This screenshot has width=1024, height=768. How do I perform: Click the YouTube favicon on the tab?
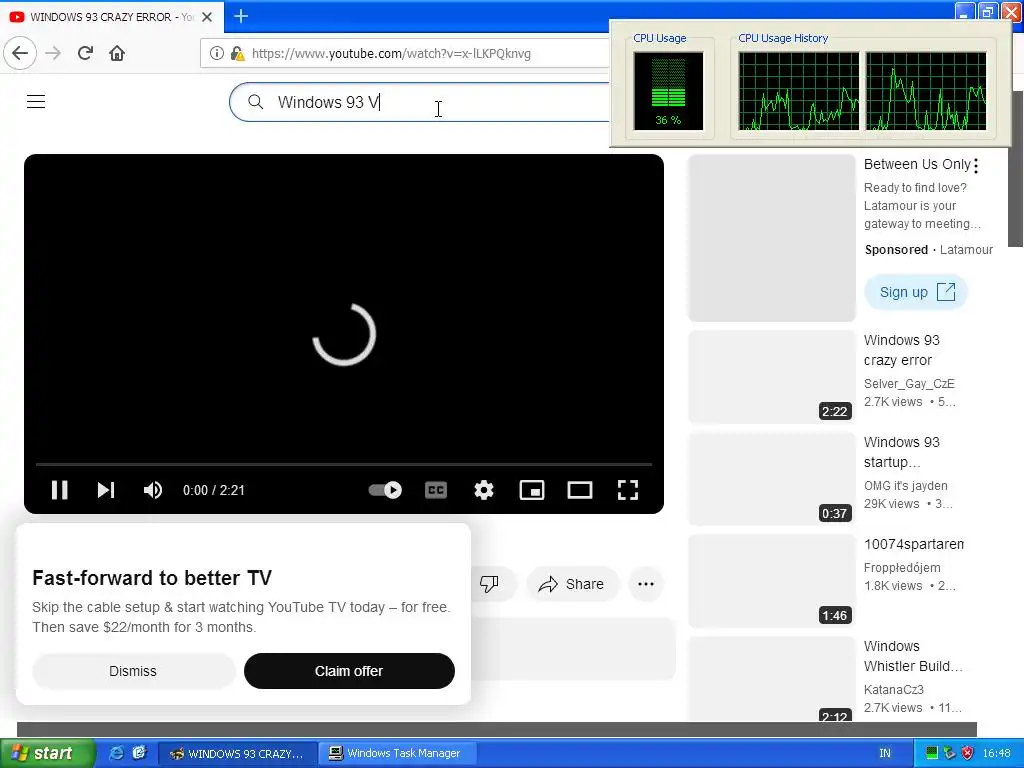[x=16, y=17]
